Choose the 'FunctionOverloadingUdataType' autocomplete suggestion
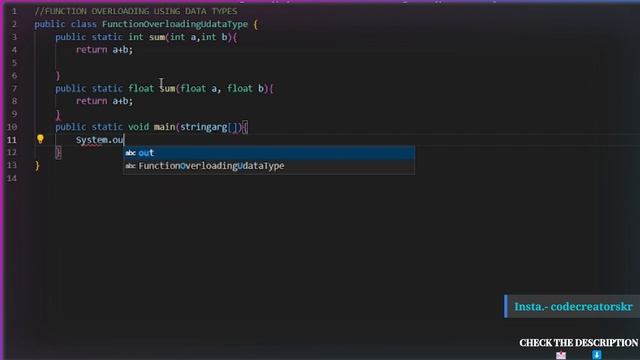The image size is (640, 360). (269, 166)
